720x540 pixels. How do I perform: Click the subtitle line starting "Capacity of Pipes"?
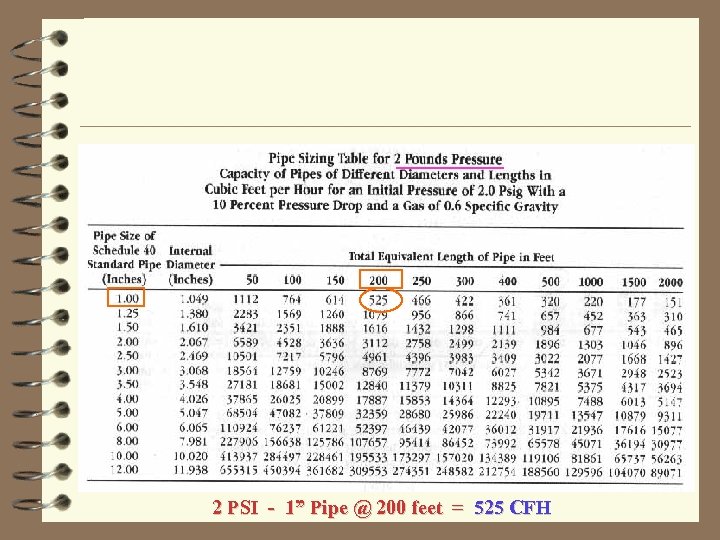pos(385,174)
